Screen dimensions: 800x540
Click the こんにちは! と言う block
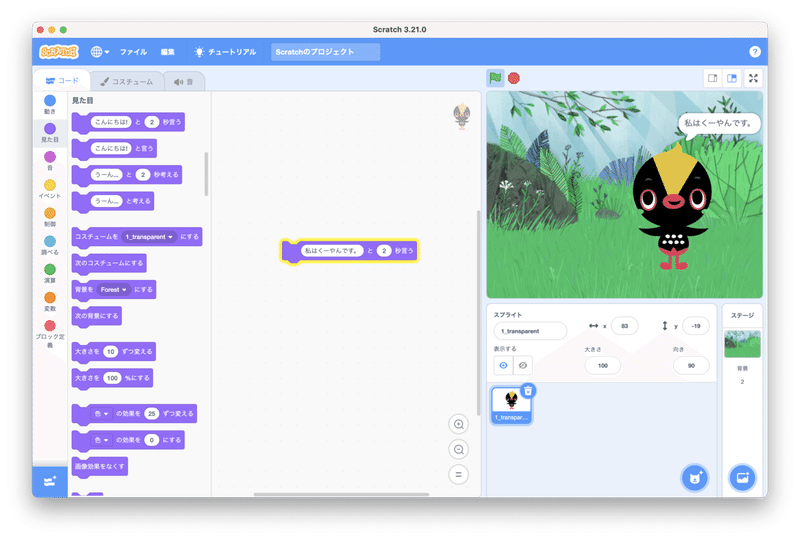tap(114, 149)
